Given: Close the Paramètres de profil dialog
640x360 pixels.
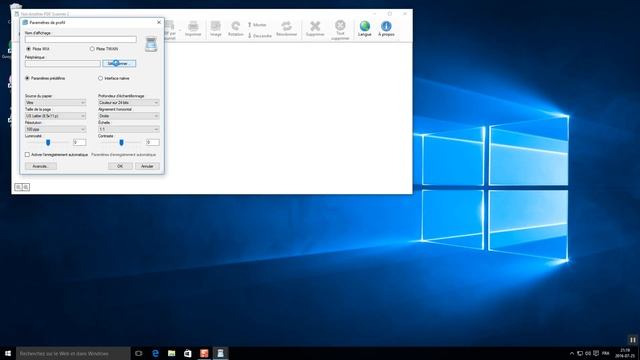Looking at the screenshot, I should pos(159,22).
